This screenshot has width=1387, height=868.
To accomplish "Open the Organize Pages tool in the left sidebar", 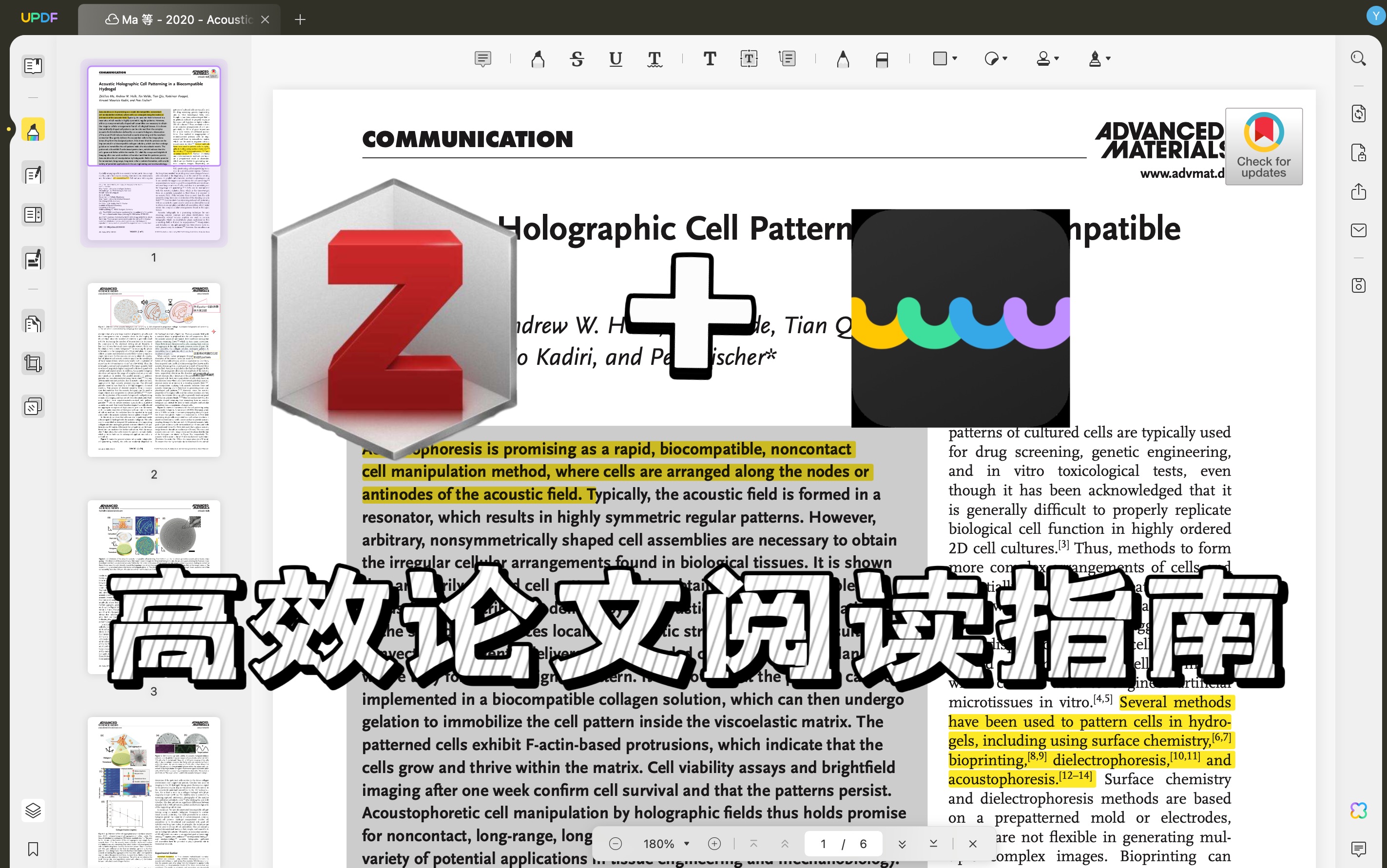I will pos(33,322).
